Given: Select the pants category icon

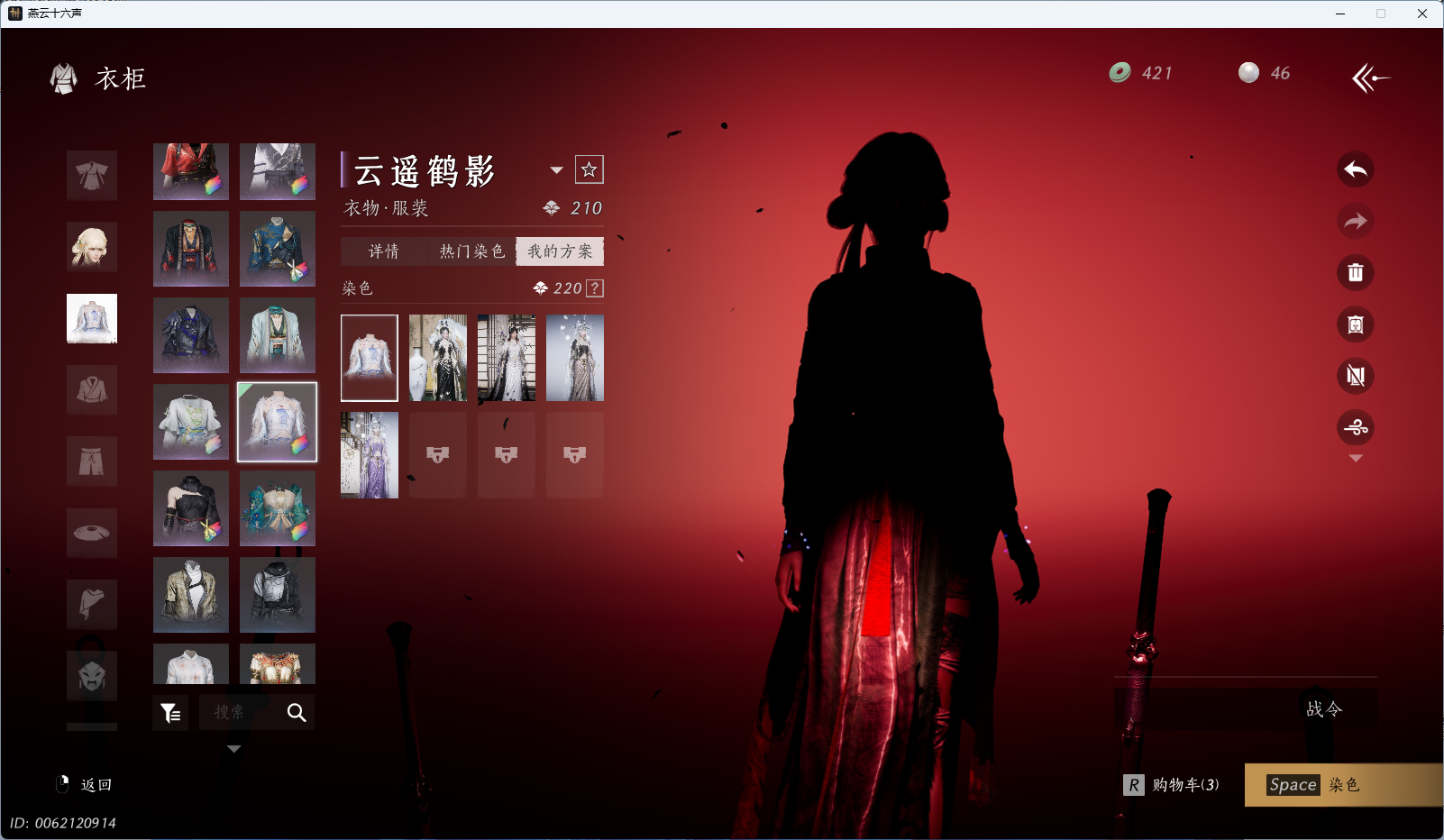Looking at the screenshot, I should point(91,461).
